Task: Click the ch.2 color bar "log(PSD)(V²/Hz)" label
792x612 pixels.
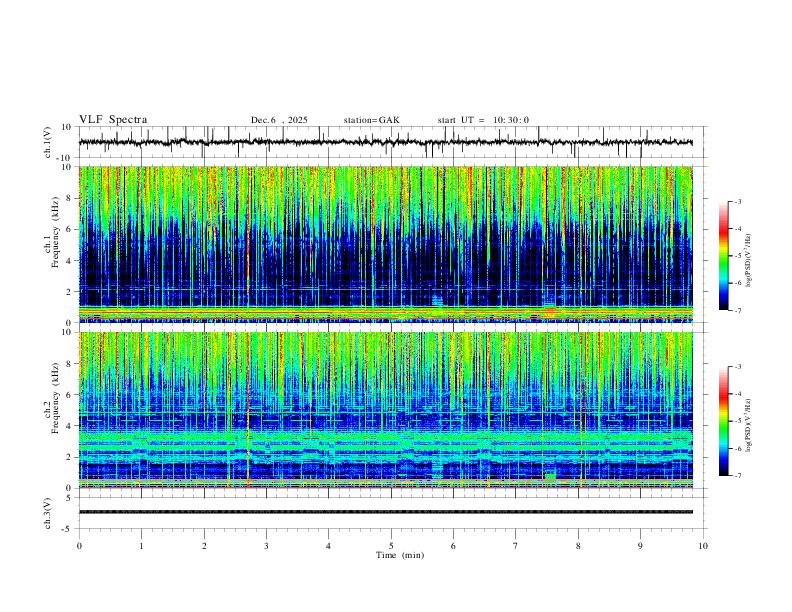Action: (749, 426)
